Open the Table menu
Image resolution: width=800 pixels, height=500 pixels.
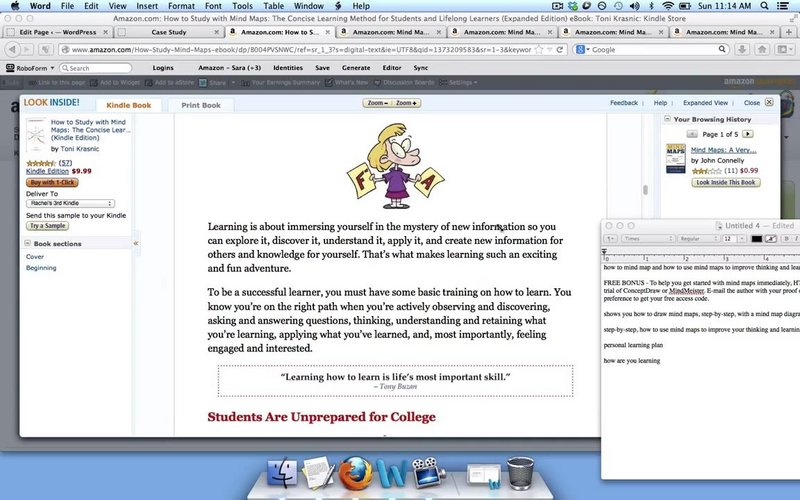pos(273,6)
